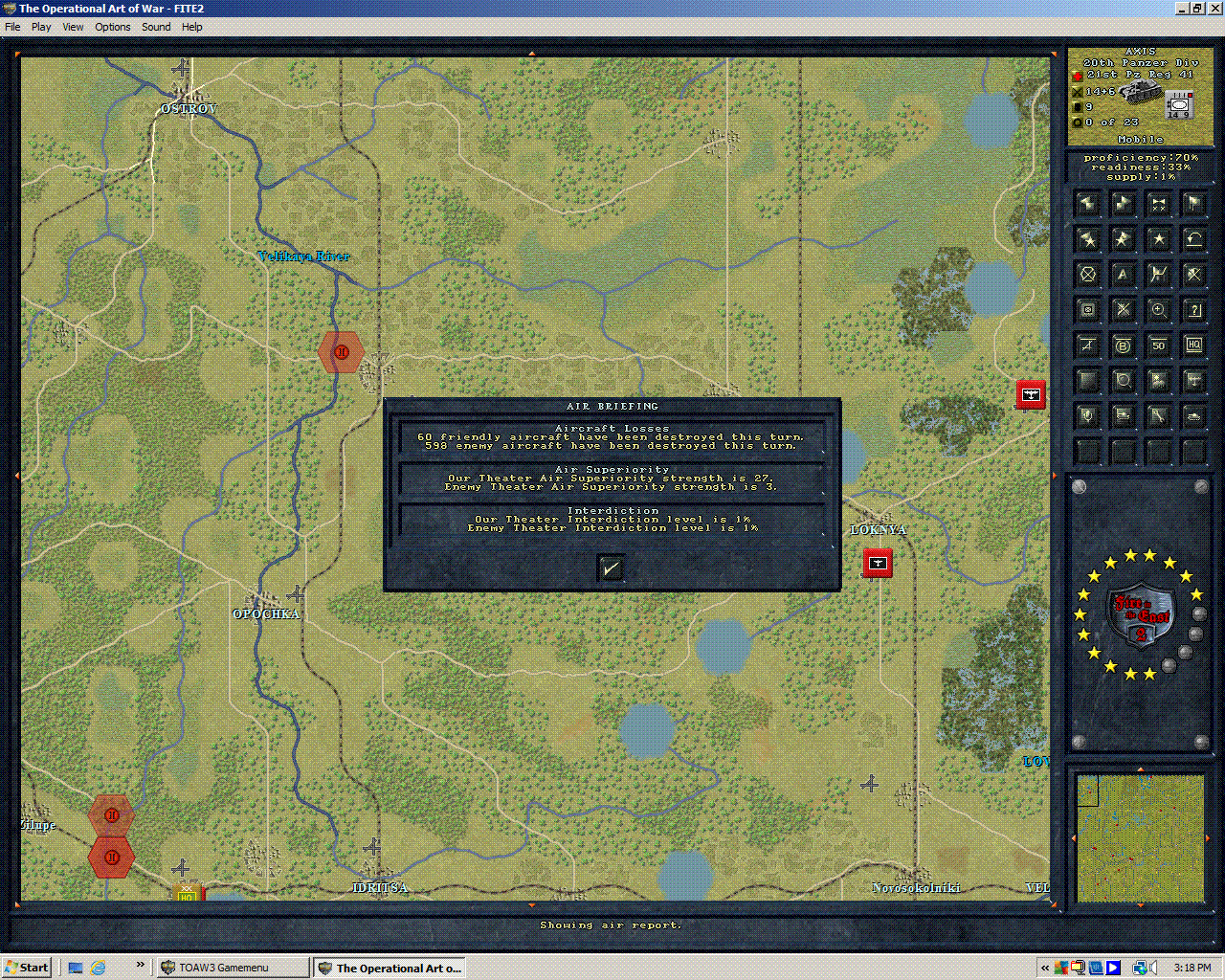Click the red hex marker on Velikaya River
This screenshot has height=980, width=1225.
pyautogui.click(x=341, y=352)
